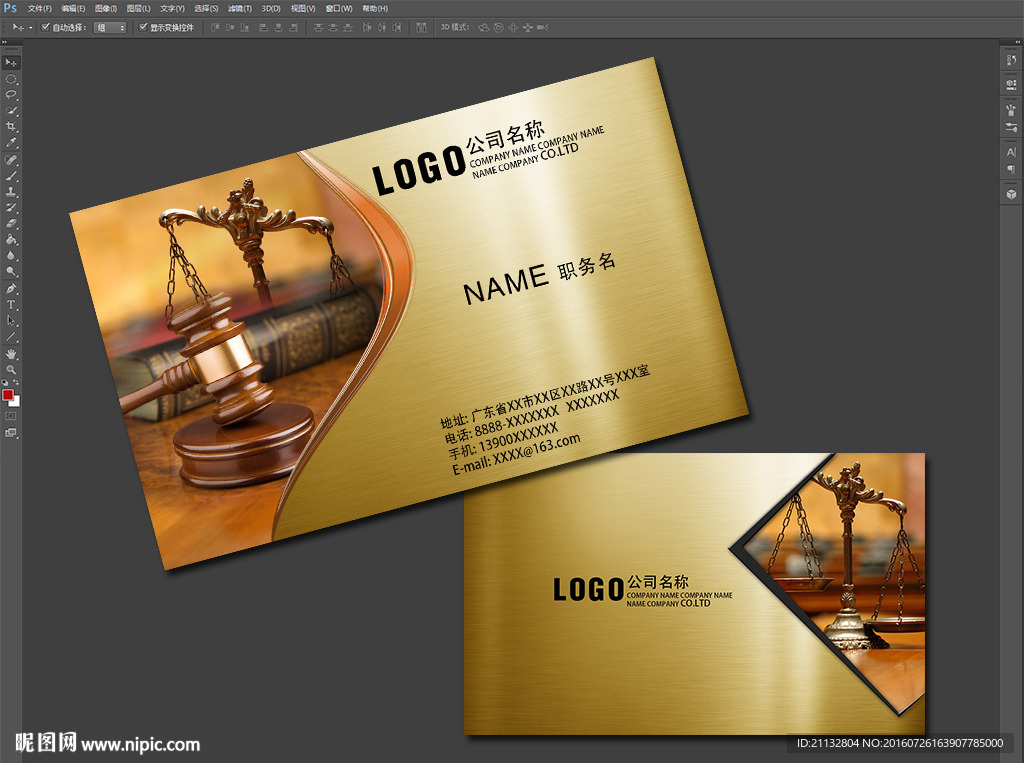This screenshot has width=1024, height=763.
Task: Expand the toolbox double-arrow
Action: (5, 42)
